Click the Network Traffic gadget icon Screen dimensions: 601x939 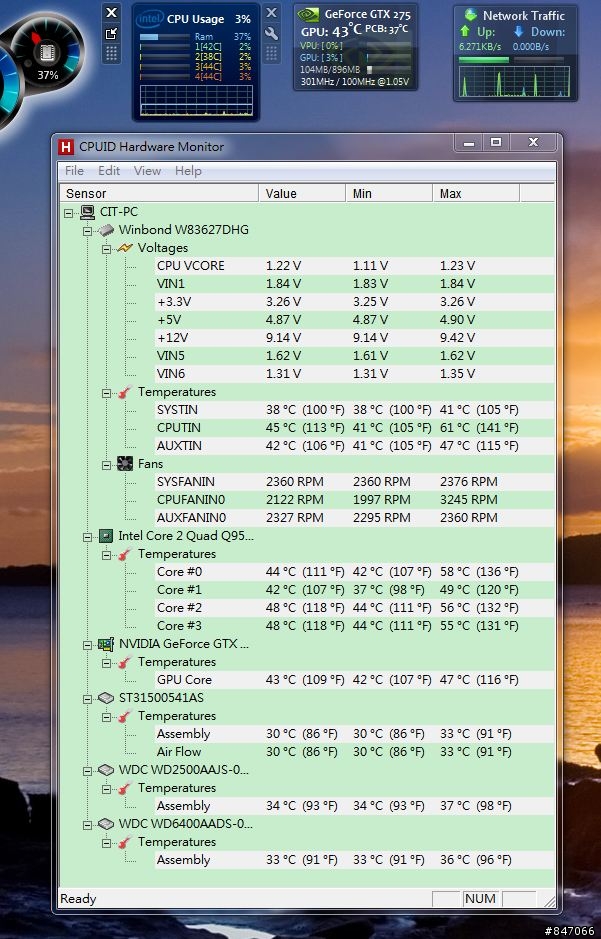[471, 14]
